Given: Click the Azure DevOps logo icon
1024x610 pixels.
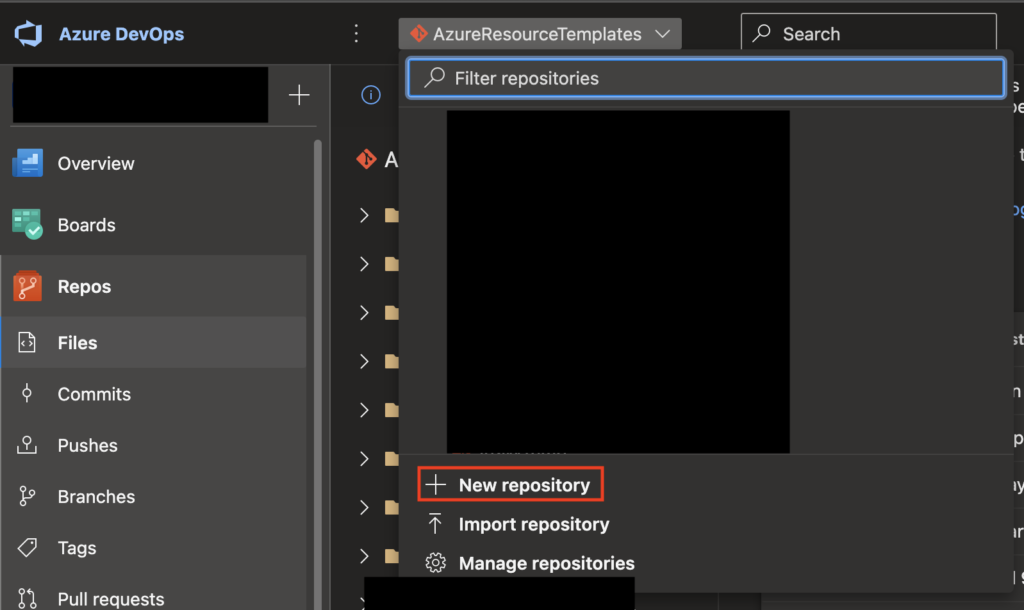Looking at the screenshot, I should click(x=28, y=33).
